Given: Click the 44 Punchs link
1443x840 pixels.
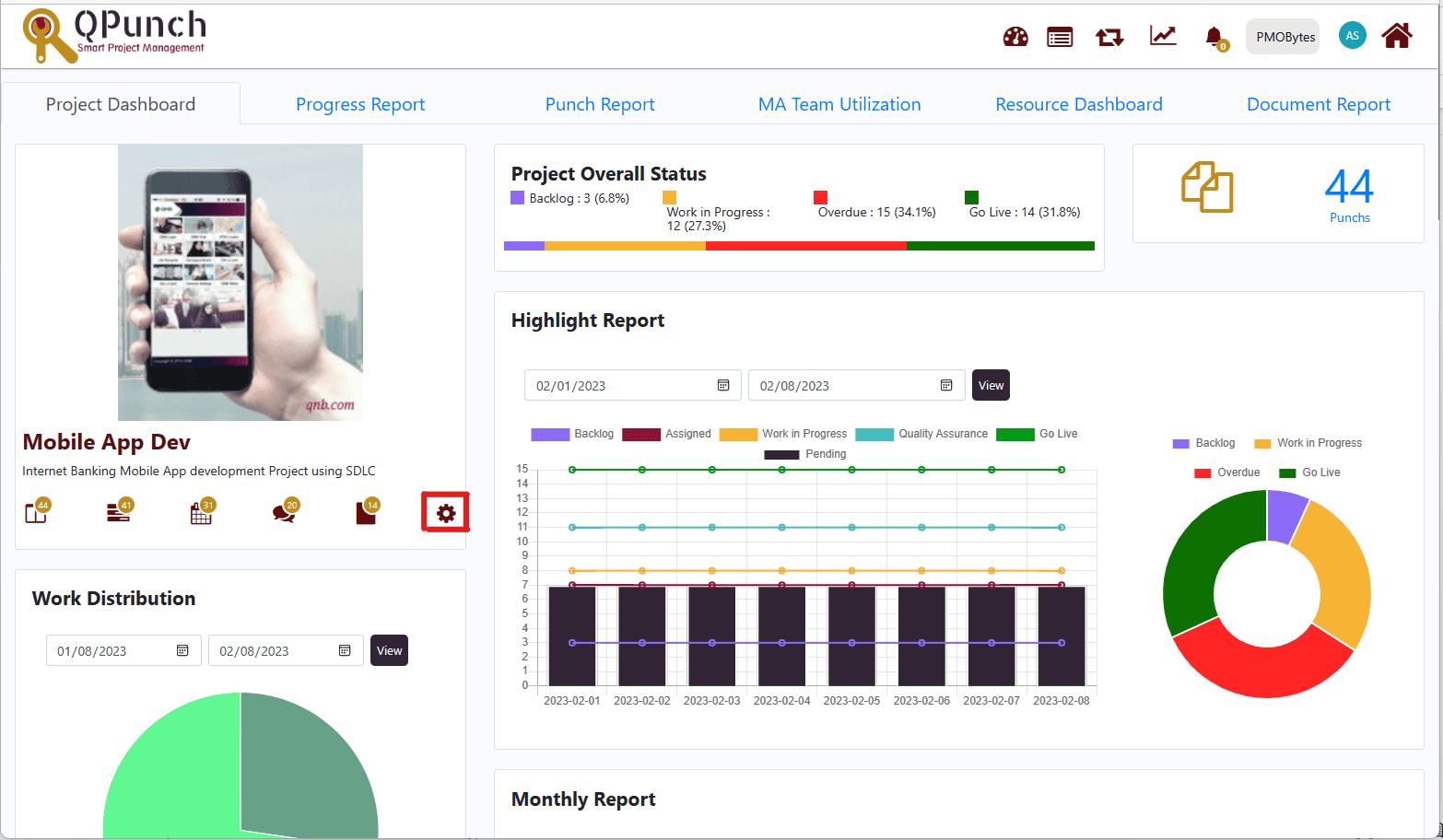Looking at the screenshot, I should coord(1349,194).
